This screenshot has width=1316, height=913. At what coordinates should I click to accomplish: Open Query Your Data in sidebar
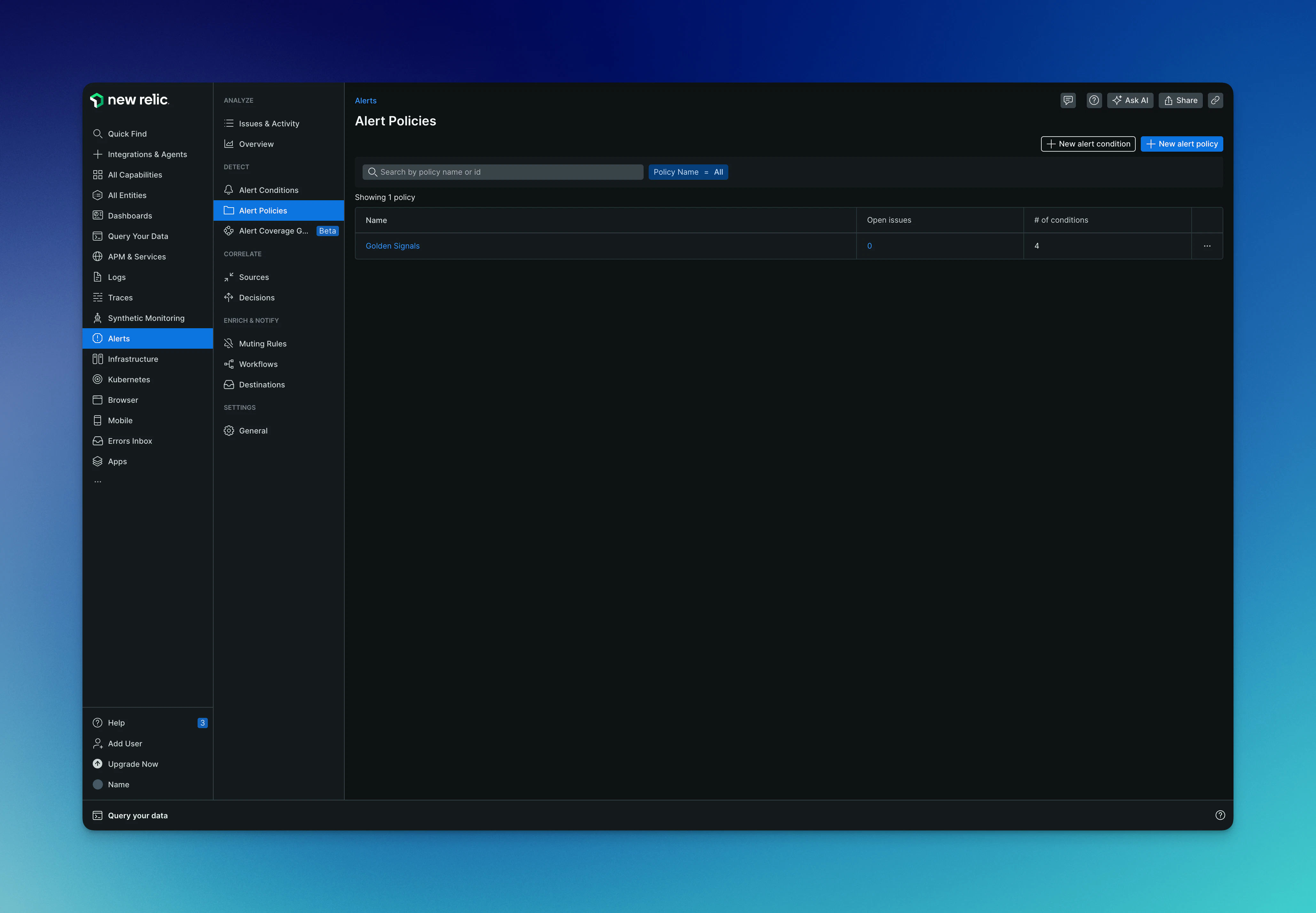click(147, 236)
